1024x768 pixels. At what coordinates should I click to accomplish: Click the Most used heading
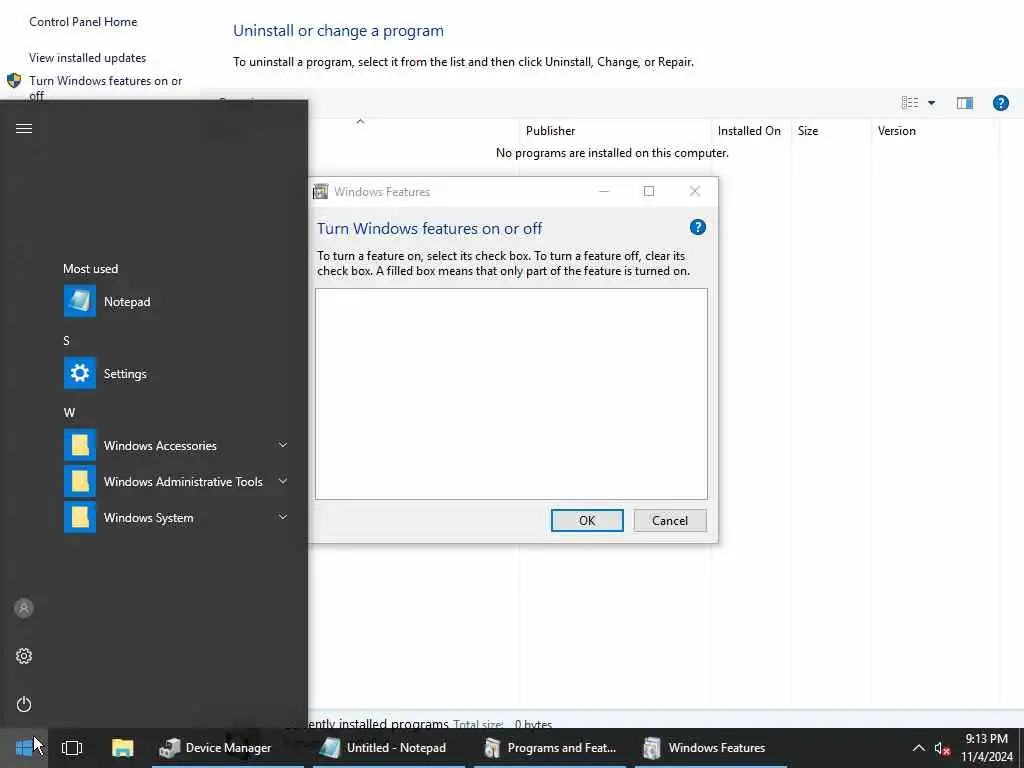91,268
